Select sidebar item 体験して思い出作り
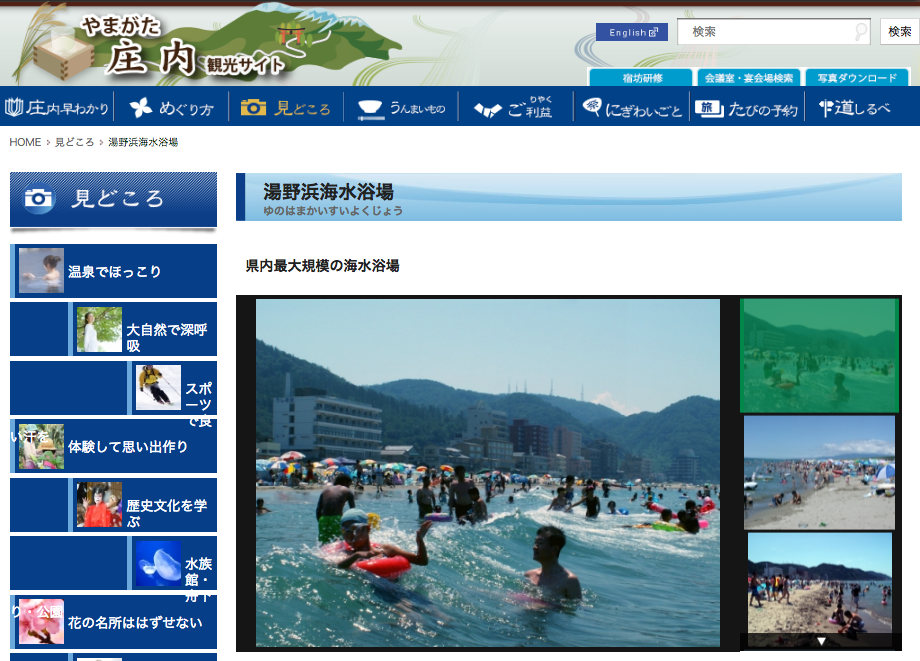The image size is (920, 661). (x=114, y=446)
